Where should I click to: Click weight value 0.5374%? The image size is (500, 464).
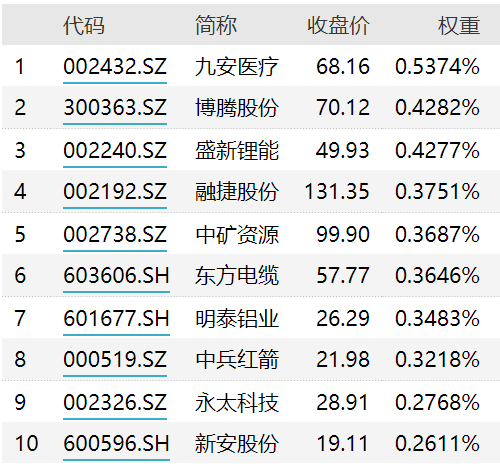point(437,66)
